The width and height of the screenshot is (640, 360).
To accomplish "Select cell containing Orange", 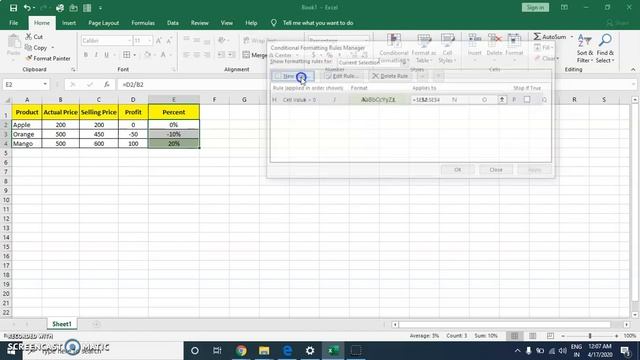I will click(27, 134).
